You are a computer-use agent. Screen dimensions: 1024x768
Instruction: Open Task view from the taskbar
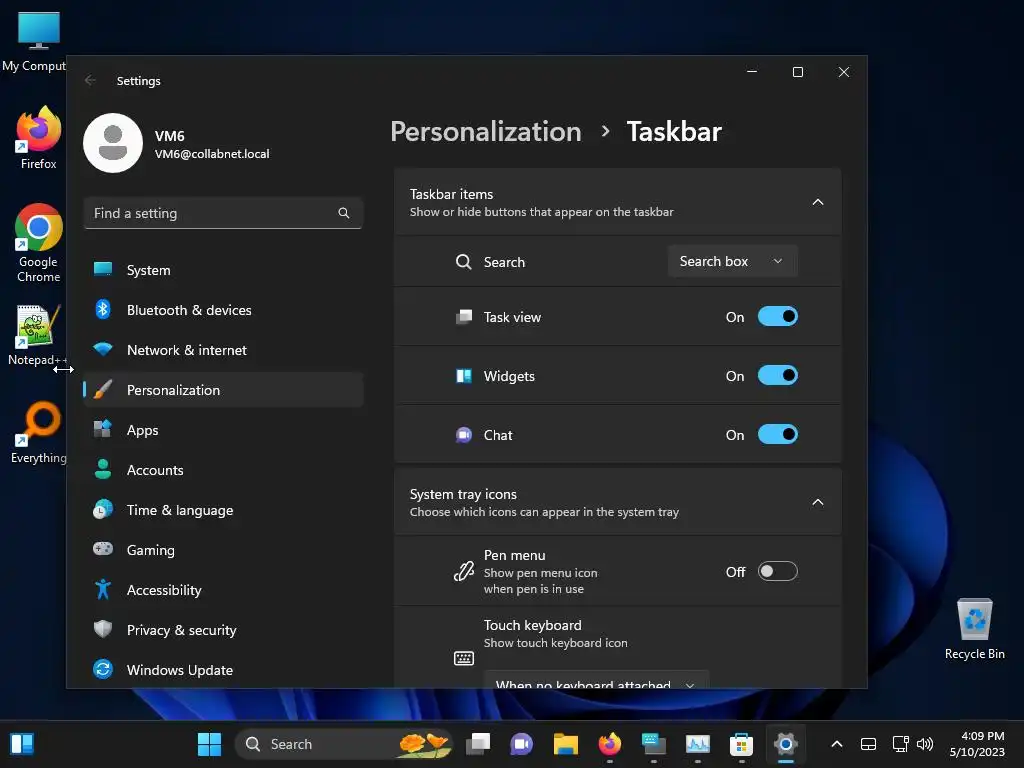[x=478, y=744]
